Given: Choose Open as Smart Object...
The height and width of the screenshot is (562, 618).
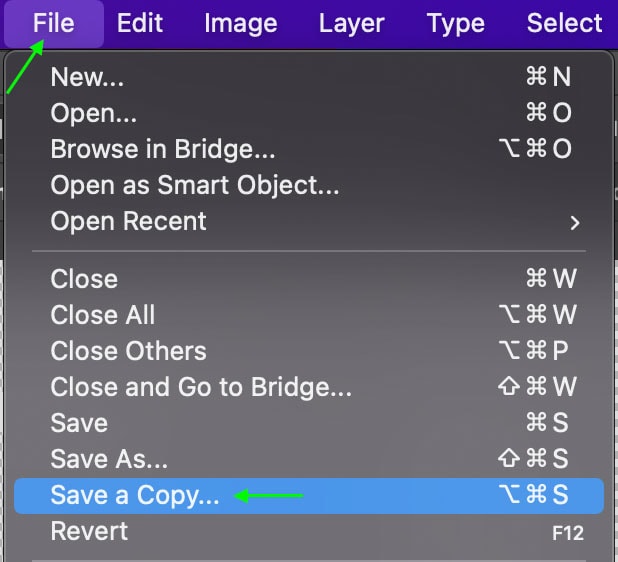Looking at the screenshot, I should [194, 185].
